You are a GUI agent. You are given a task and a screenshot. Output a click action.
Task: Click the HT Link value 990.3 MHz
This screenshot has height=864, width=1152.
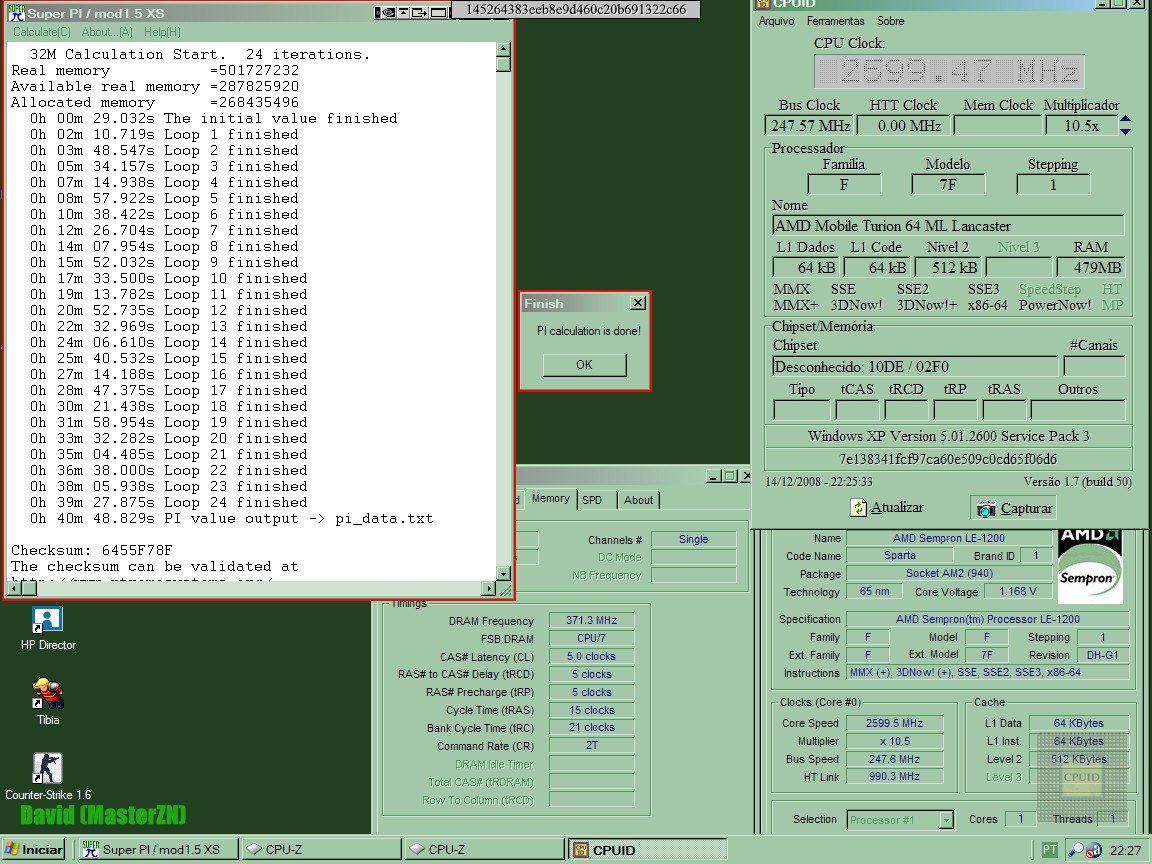893,776
